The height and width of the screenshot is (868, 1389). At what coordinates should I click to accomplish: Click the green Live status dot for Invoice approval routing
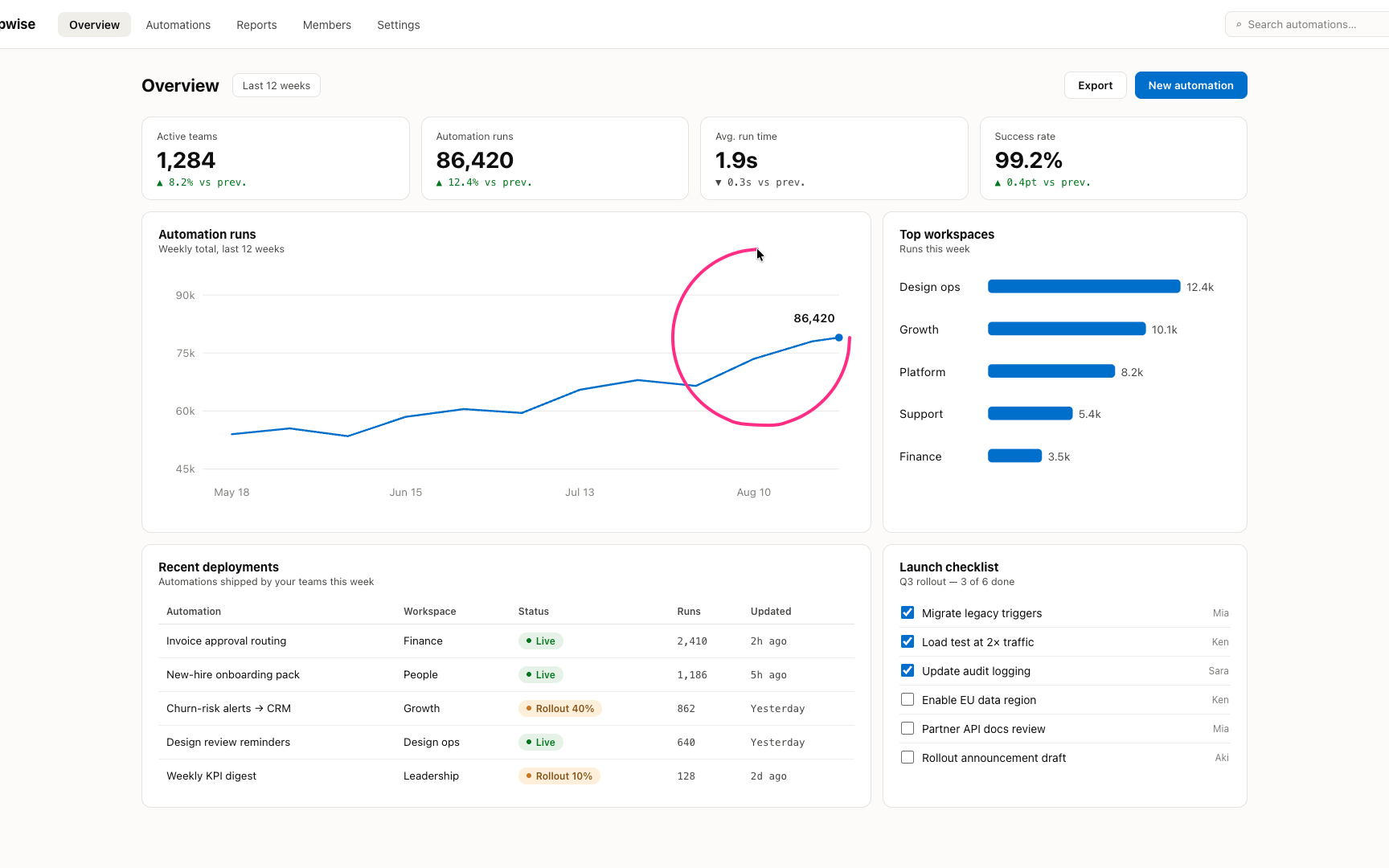(528, 641)
